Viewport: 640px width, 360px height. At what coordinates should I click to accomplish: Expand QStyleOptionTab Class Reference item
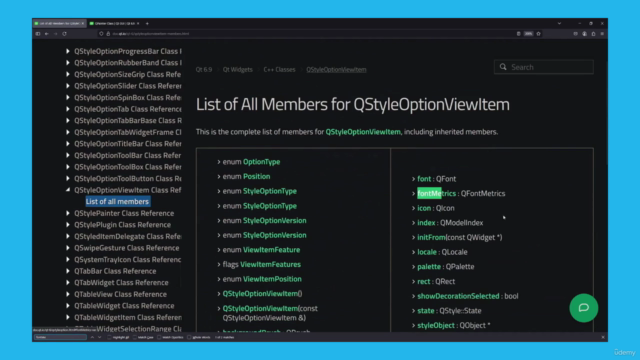[x=68, y=109]
